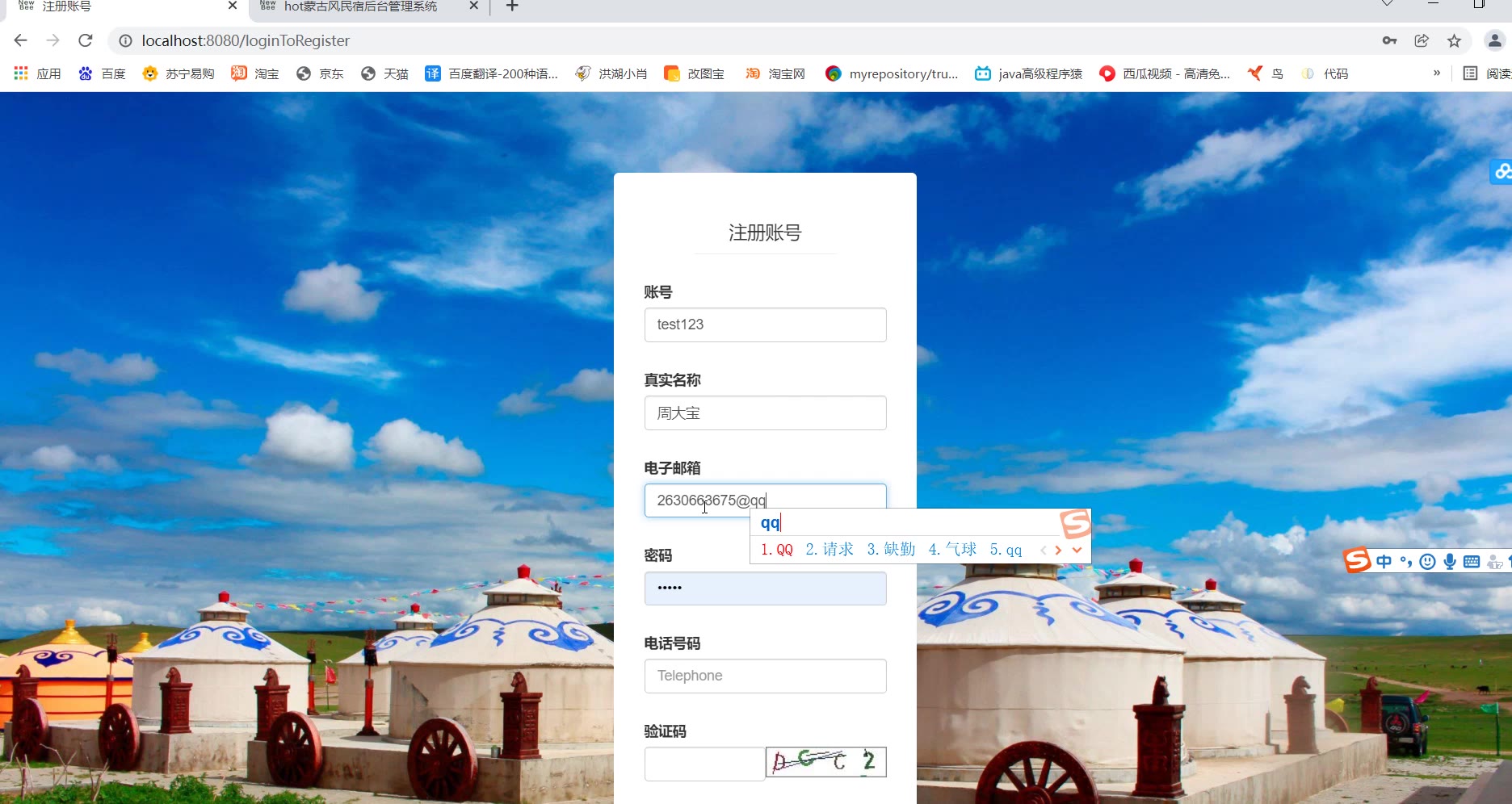Open the 天猫 bookmark
Screen dimensions: 1512x804
(x=384, y=73)
